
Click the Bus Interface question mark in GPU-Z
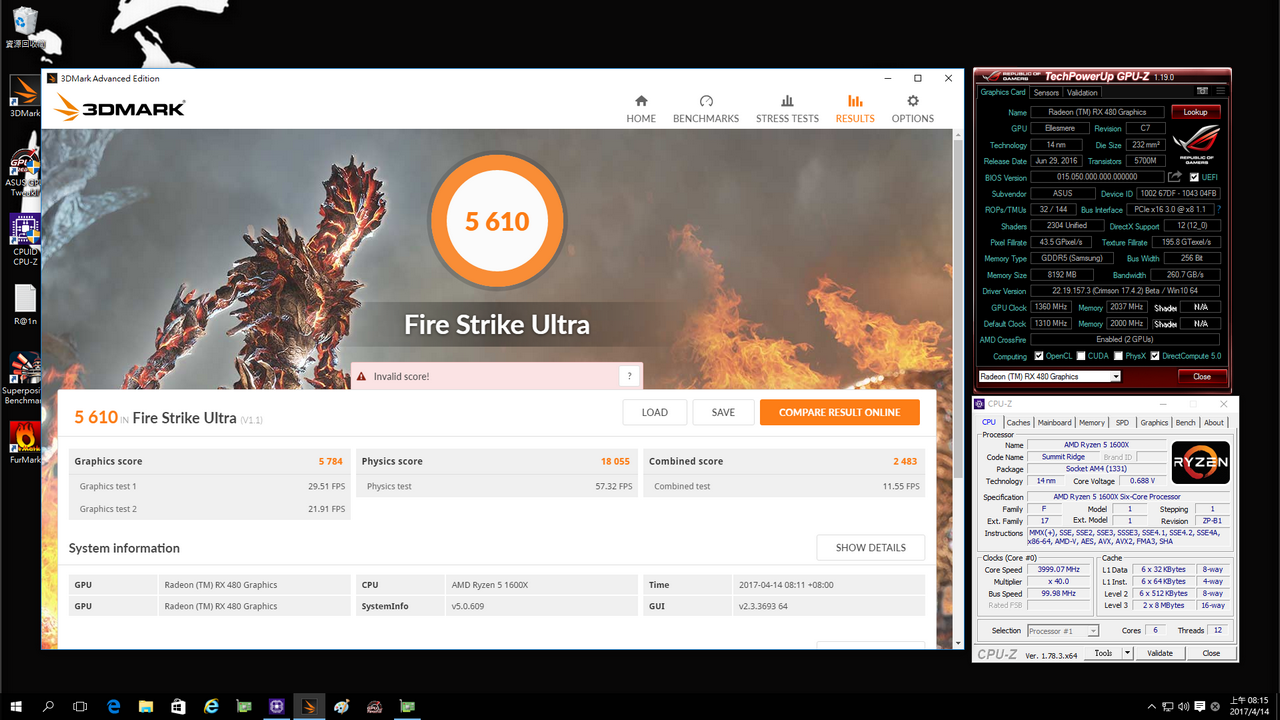click(x=1219, y=210)
